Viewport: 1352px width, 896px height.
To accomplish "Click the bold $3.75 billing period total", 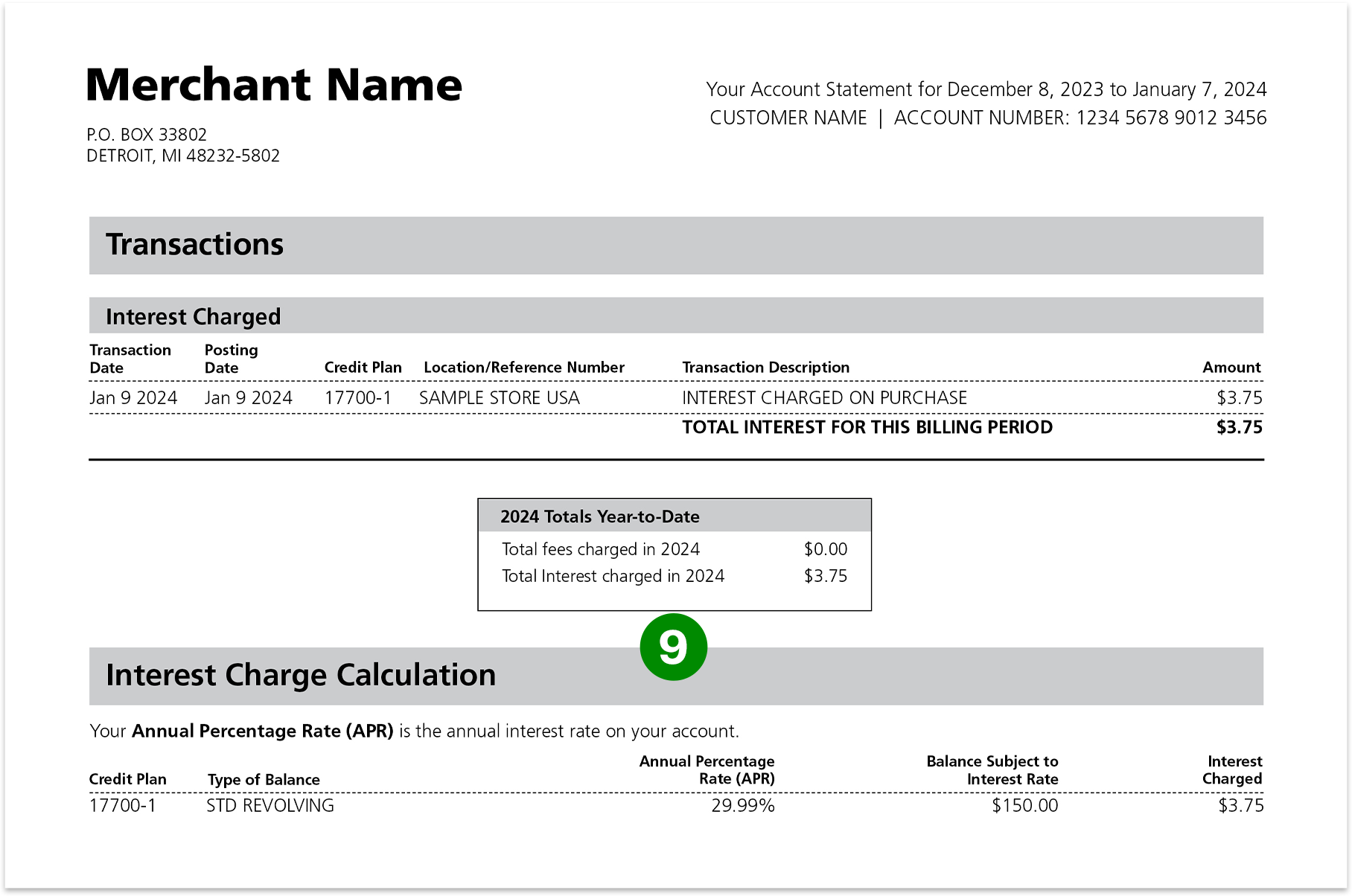I will 1240,427.
